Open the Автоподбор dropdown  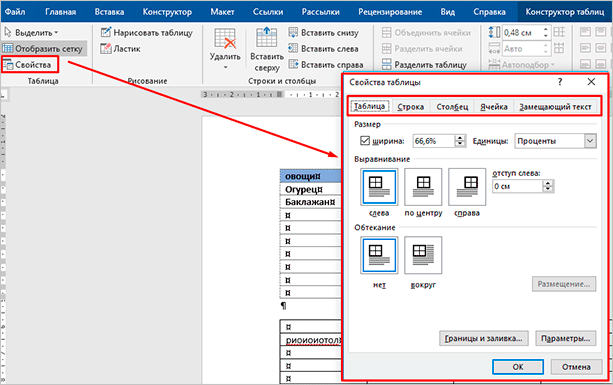click(x=522, y=64)
